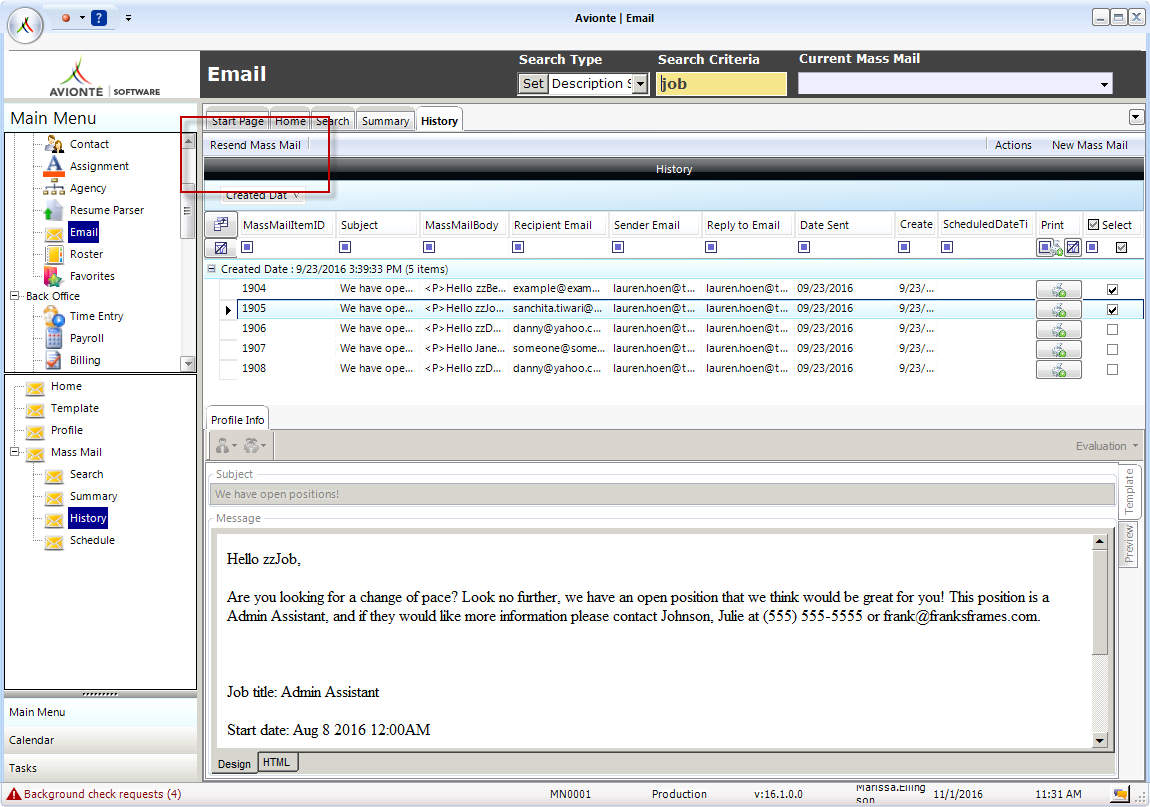
Task: Open Resume Parser from the Main Menu
Action: tap(106, 210)
